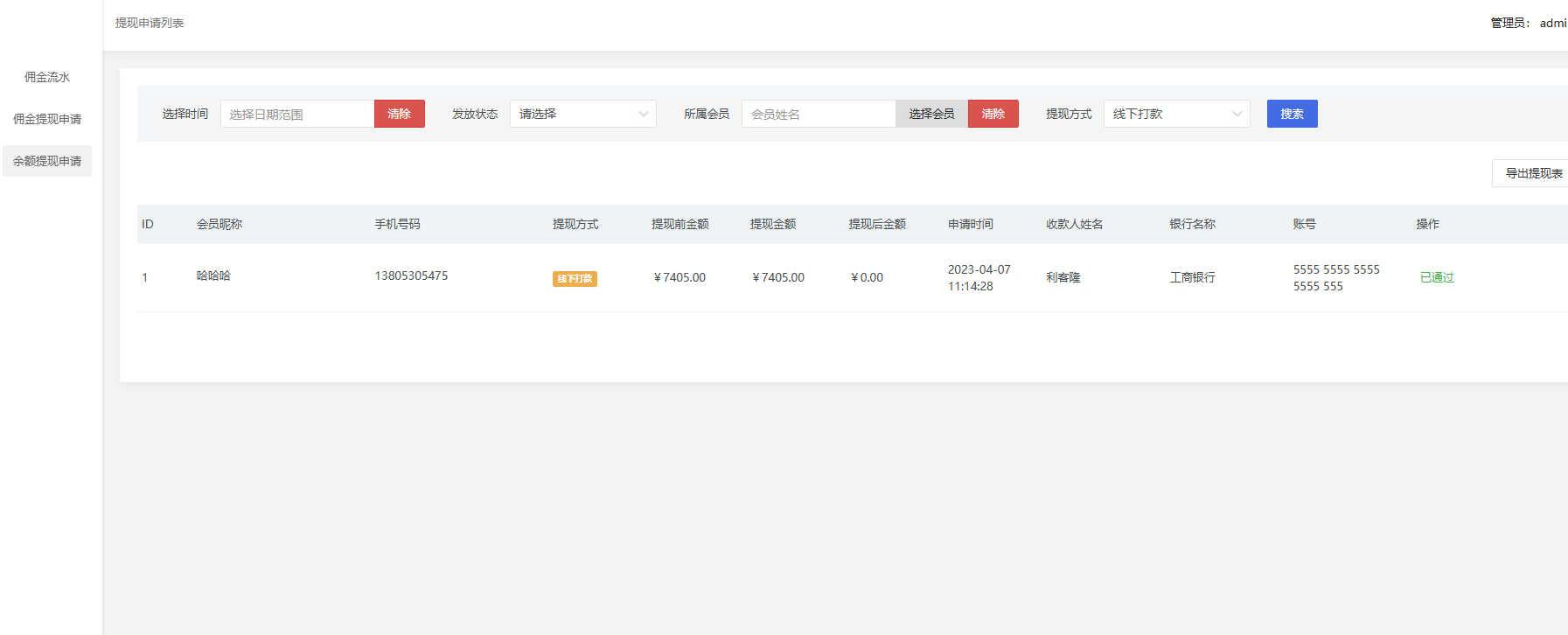Screen dimensions: 1568x635
Task: Click the 提现金额 column header
Action: pos(773,224)
